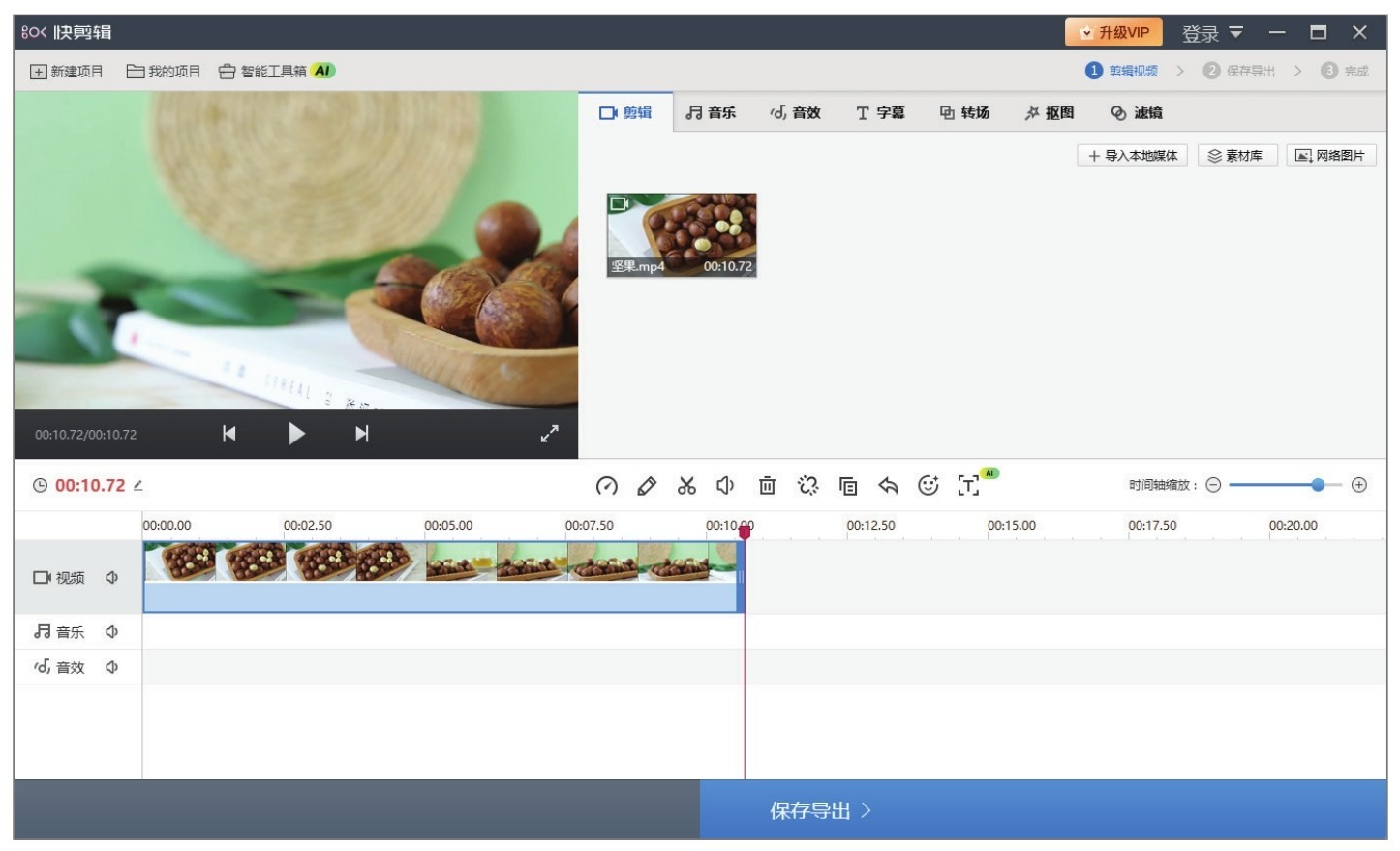Expand preview to fullscreen
This screenshot has height=851, width=1400.
point(549,434)
